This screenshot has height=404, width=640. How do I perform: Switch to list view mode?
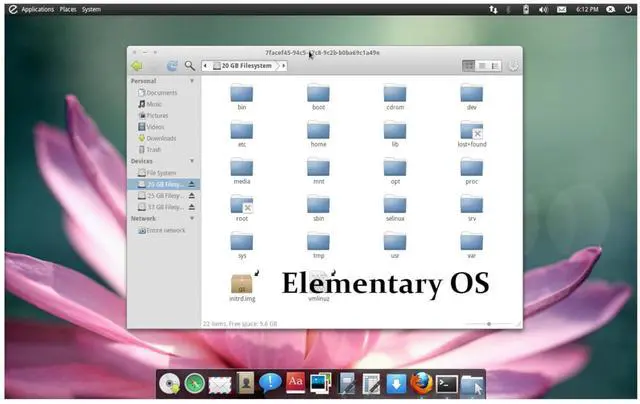click(482, 66)
